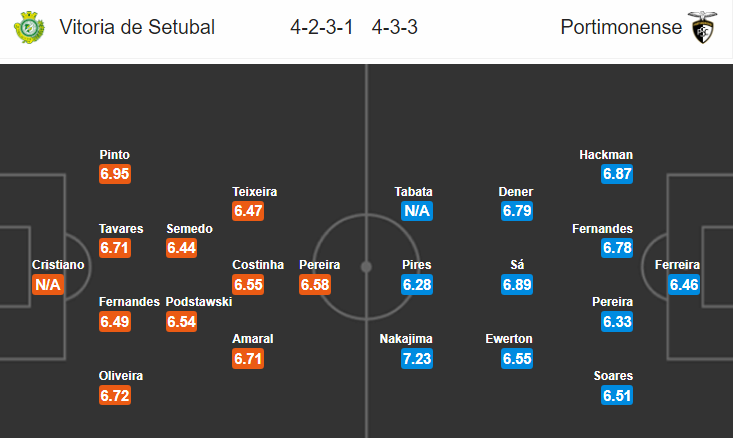Image resolution: width=733 pixels, height=438 pixels.
Task: Click the Vitoria de Setubal club crest
Action: pos(29,27)
